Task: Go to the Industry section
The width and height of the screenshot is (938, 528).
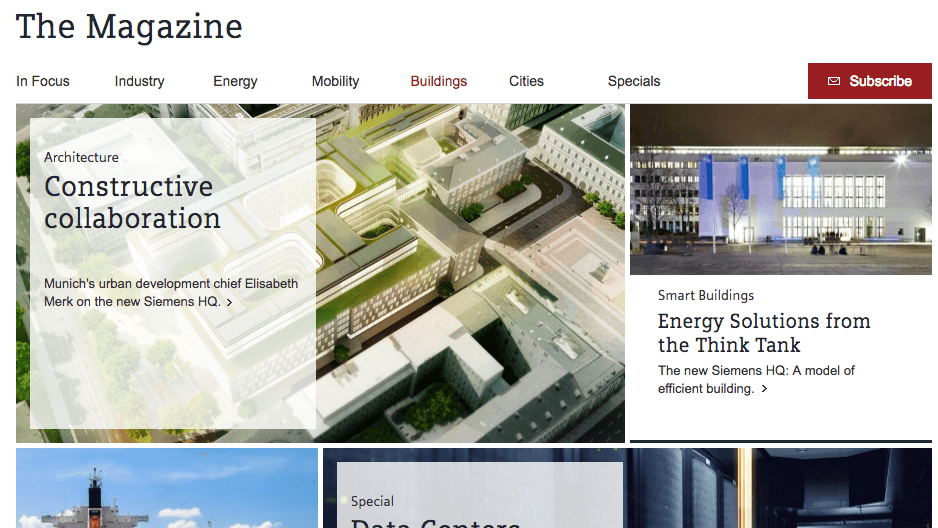Action: pyautogui.click(x=139, y=81)
